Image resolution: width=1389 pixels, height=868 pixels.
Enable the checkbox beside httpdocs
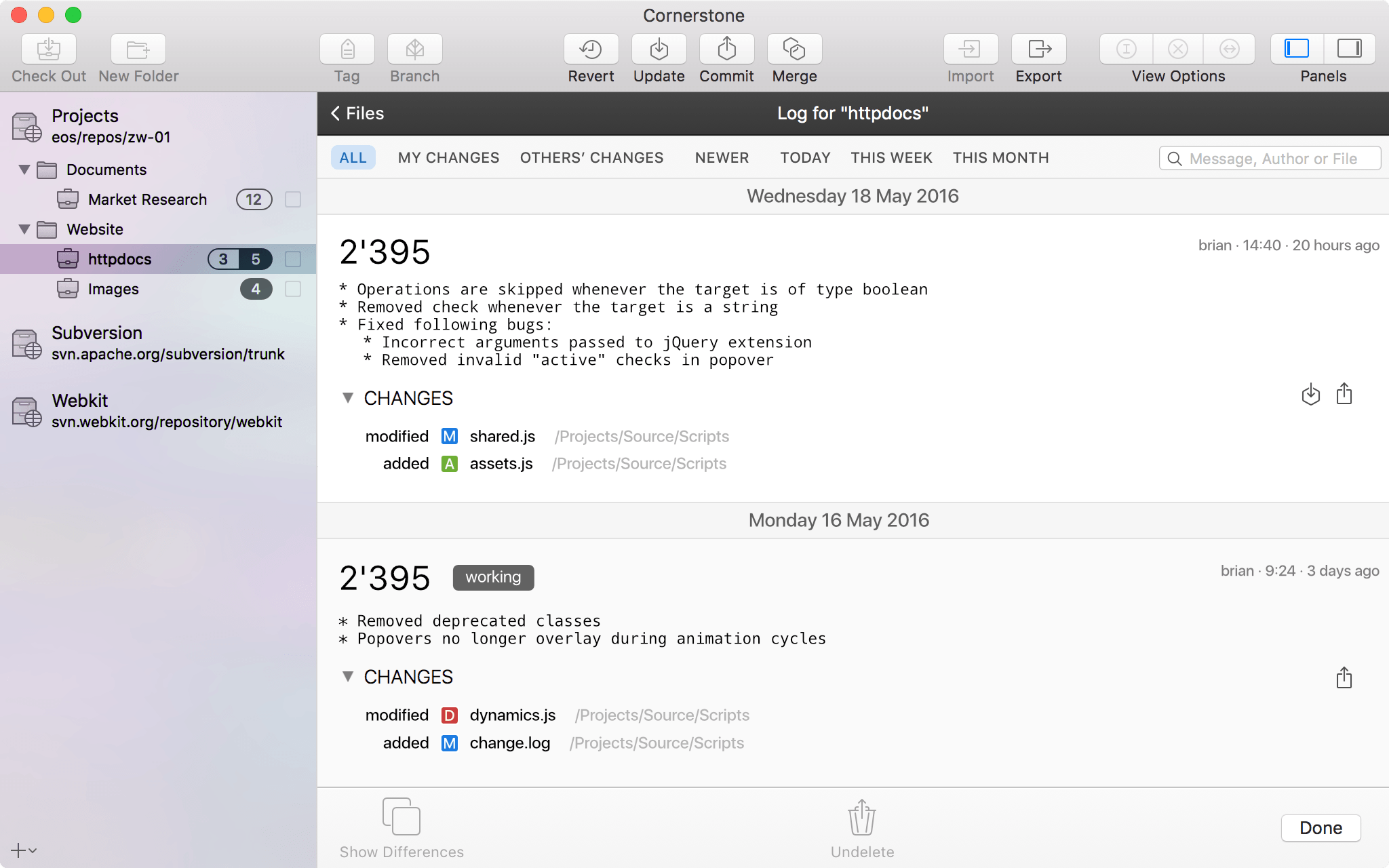(292, 259)
